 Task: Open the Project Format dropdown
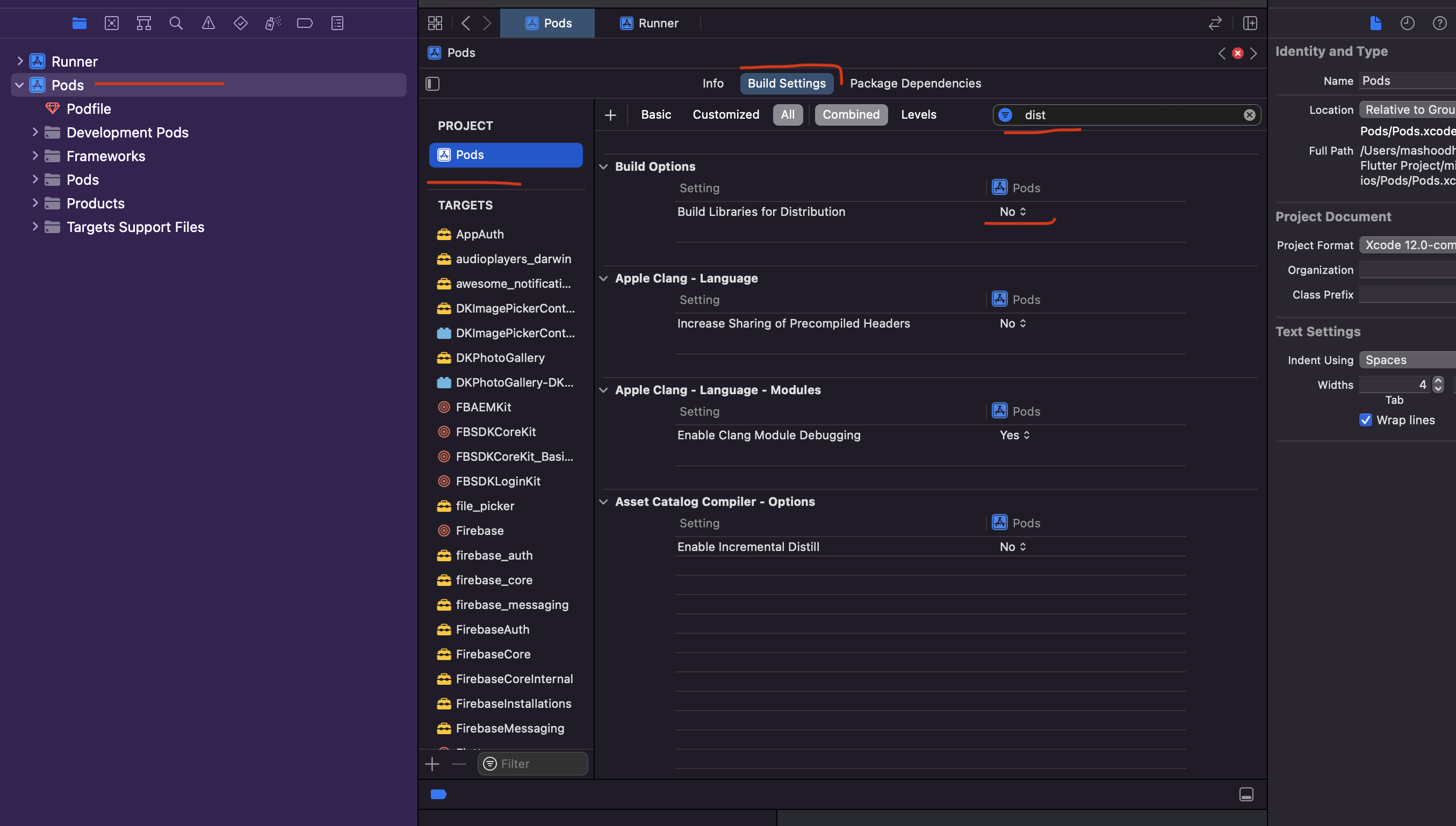(1407, 245)
